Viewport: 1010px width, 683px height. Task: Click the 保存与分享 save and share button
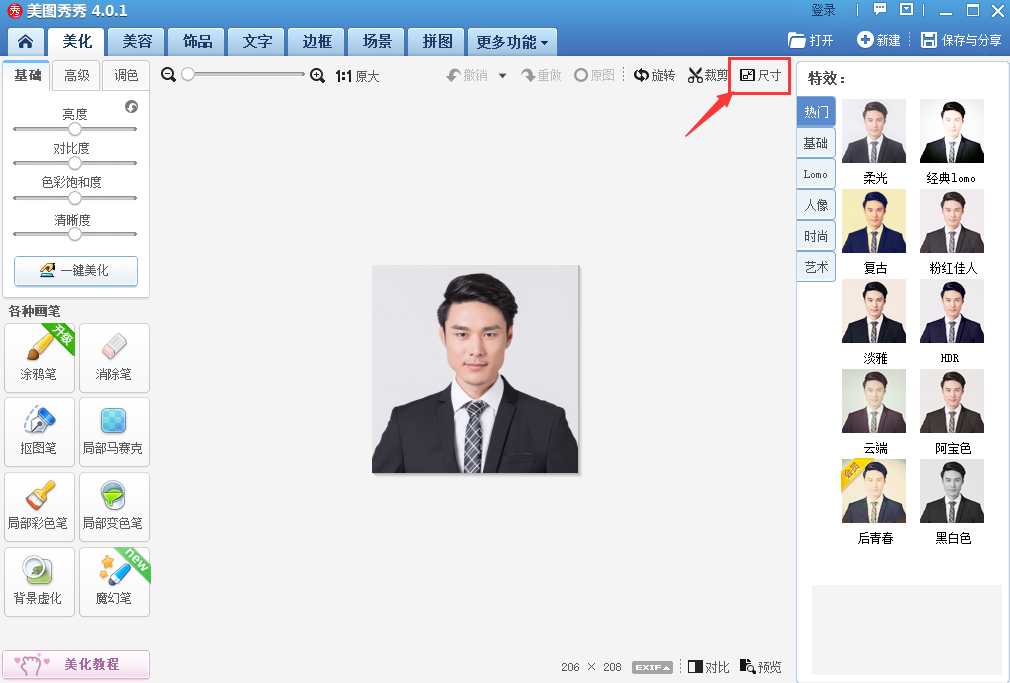pos(961,40)
